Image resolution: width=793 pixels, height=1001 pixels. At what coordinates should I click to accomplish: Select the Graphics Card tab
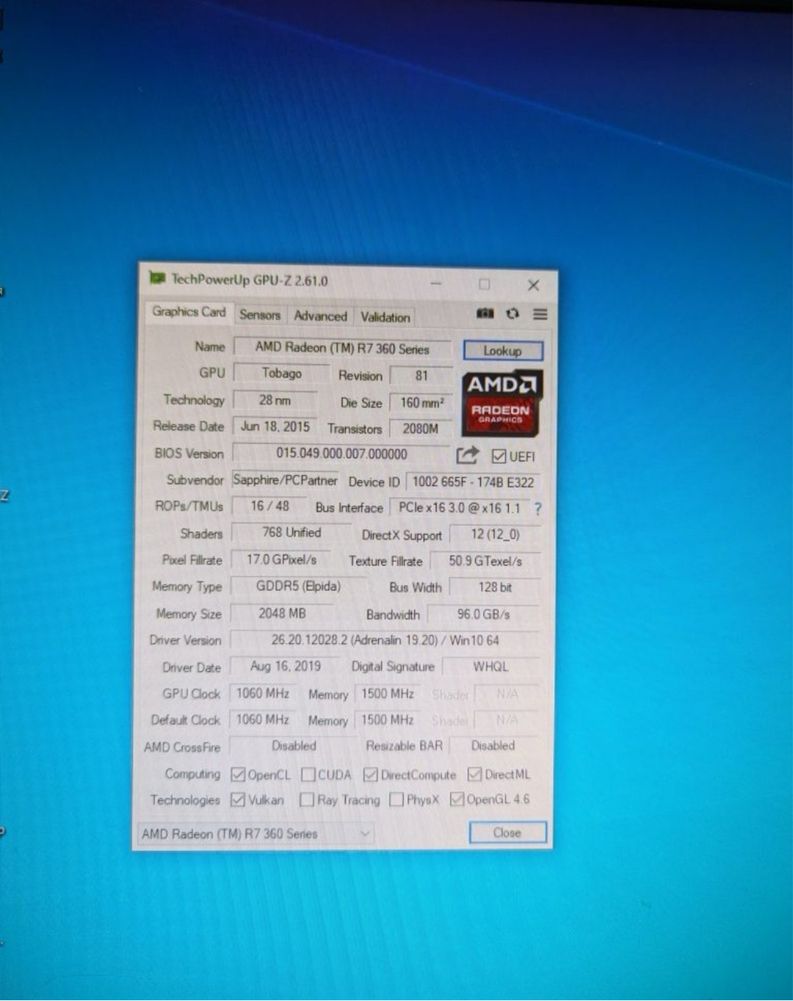click(x=188, y=312)
